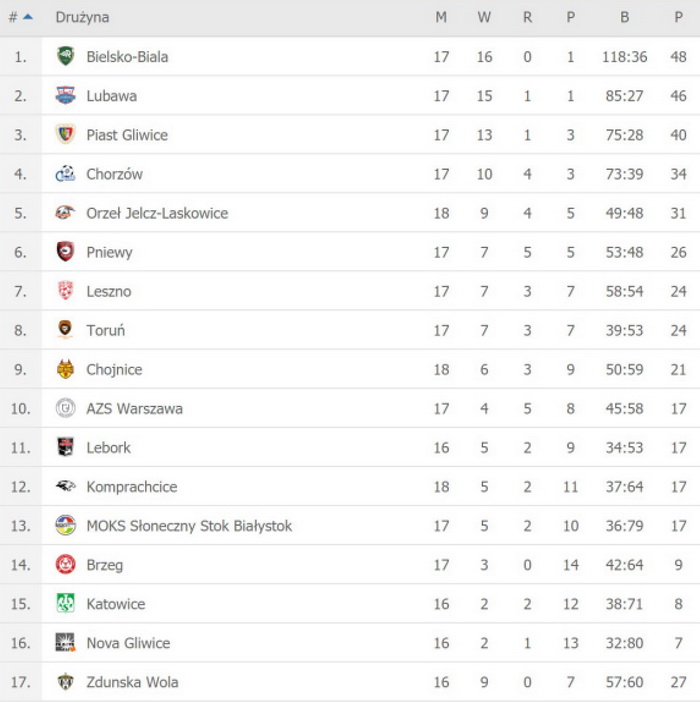Click the Brzeg red team logo

click(x=65, y=564)
